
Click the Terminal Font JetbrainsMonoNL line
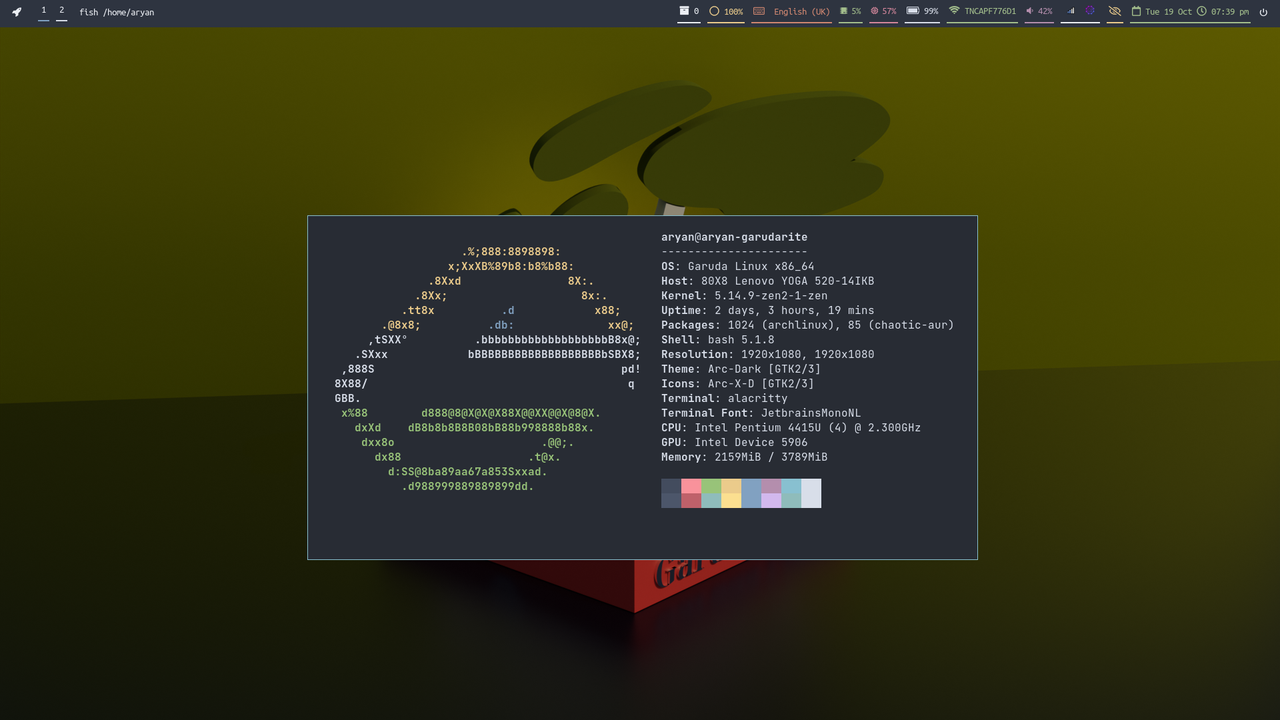point(761,413)
